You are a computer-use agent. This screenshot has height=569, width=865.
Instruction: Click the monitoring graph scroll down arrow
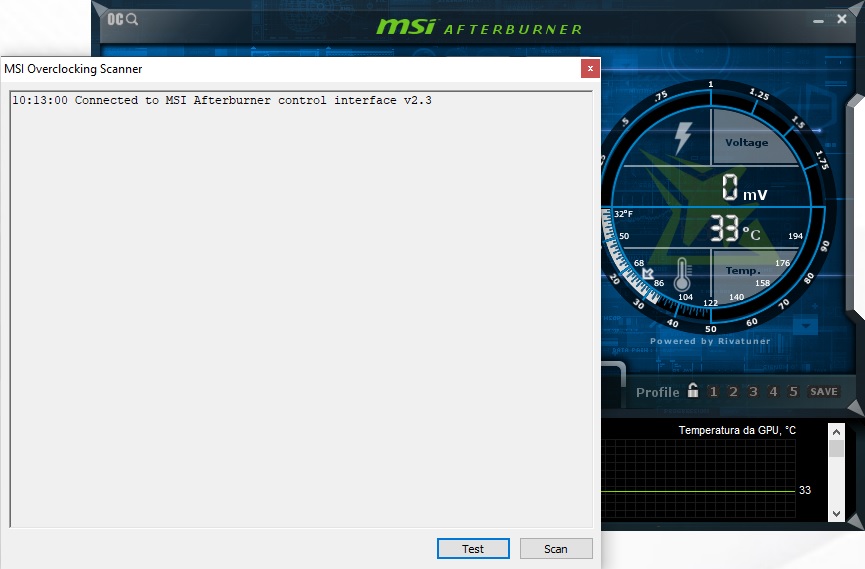836,513
